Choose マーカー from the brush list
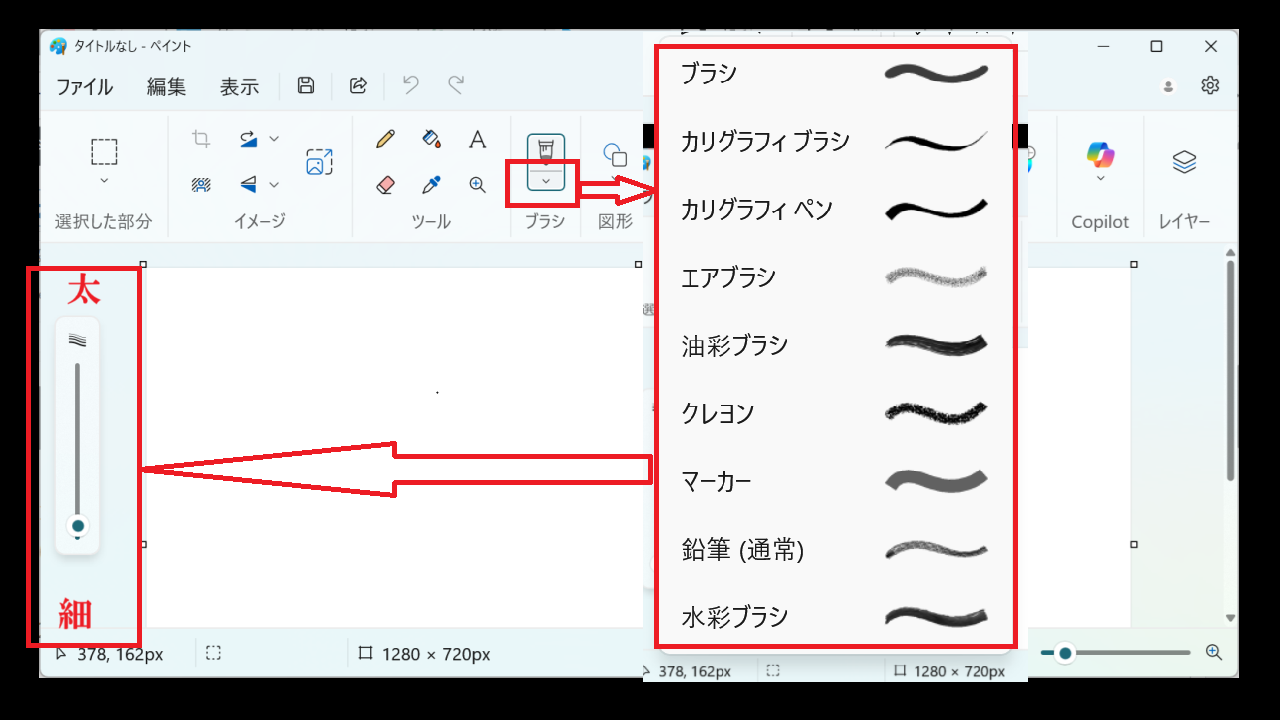The height and width of the screenshot is (720, 1280). 835,481
